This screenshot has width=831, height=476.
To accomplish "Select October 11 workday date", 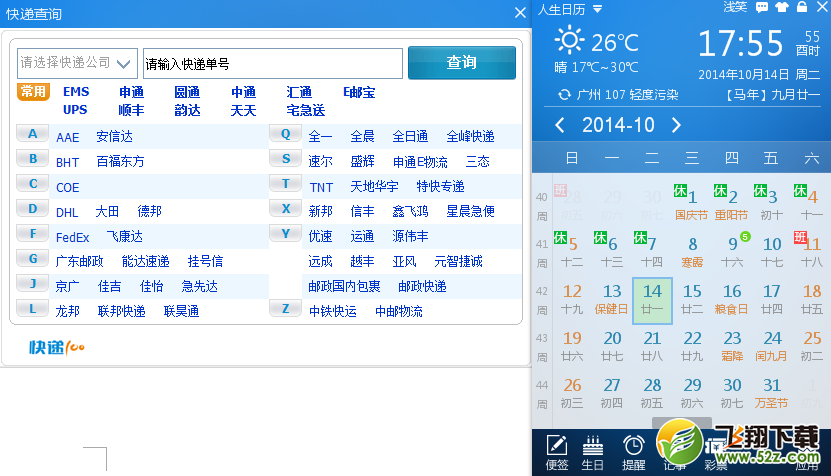I will [811, 251].
